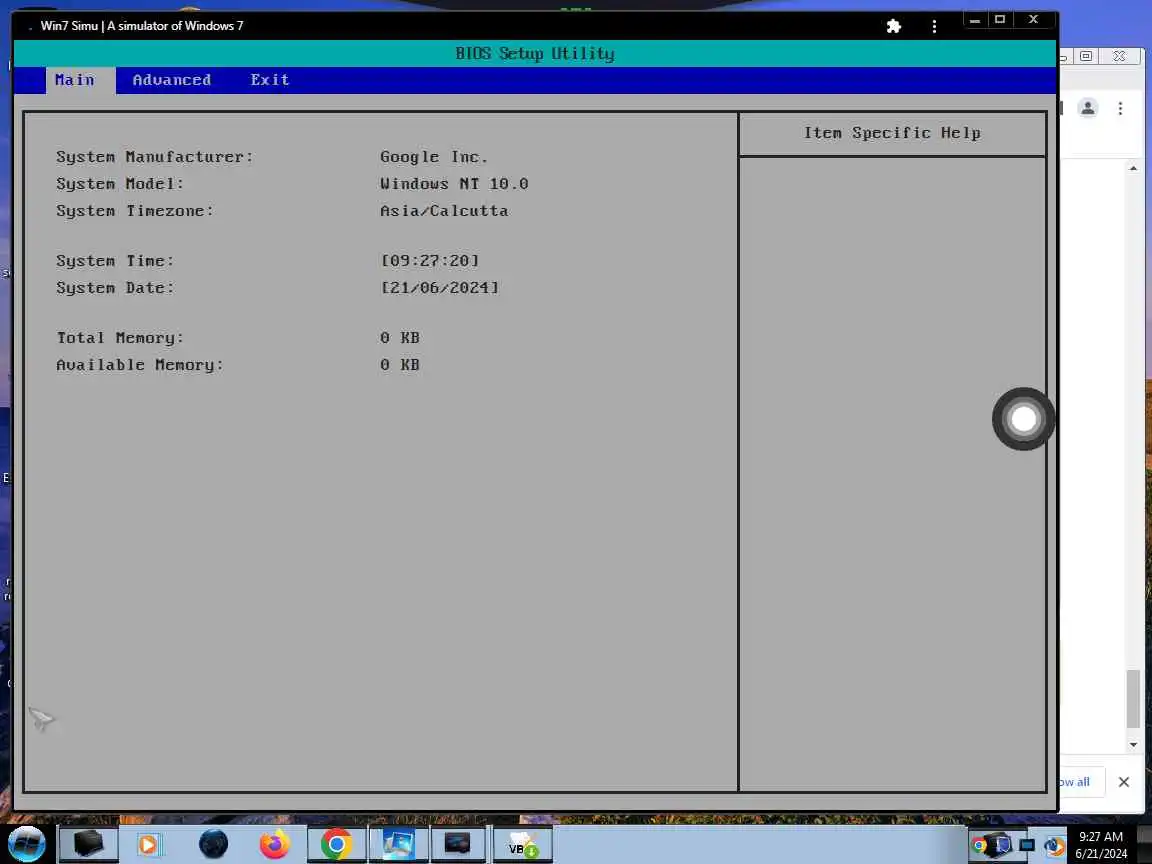Switch to the Advanced BIOS tab

(x=171, y=80)
